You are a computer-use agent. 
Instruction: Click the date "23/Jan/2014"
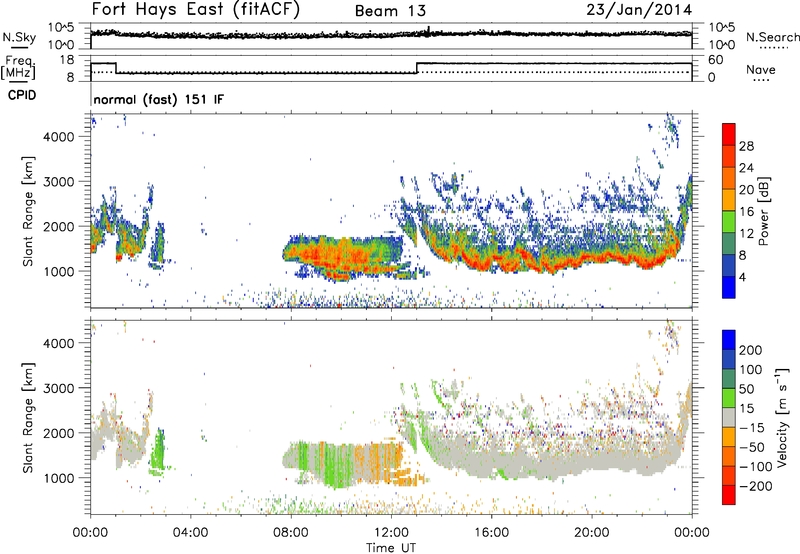coord(639,9)
